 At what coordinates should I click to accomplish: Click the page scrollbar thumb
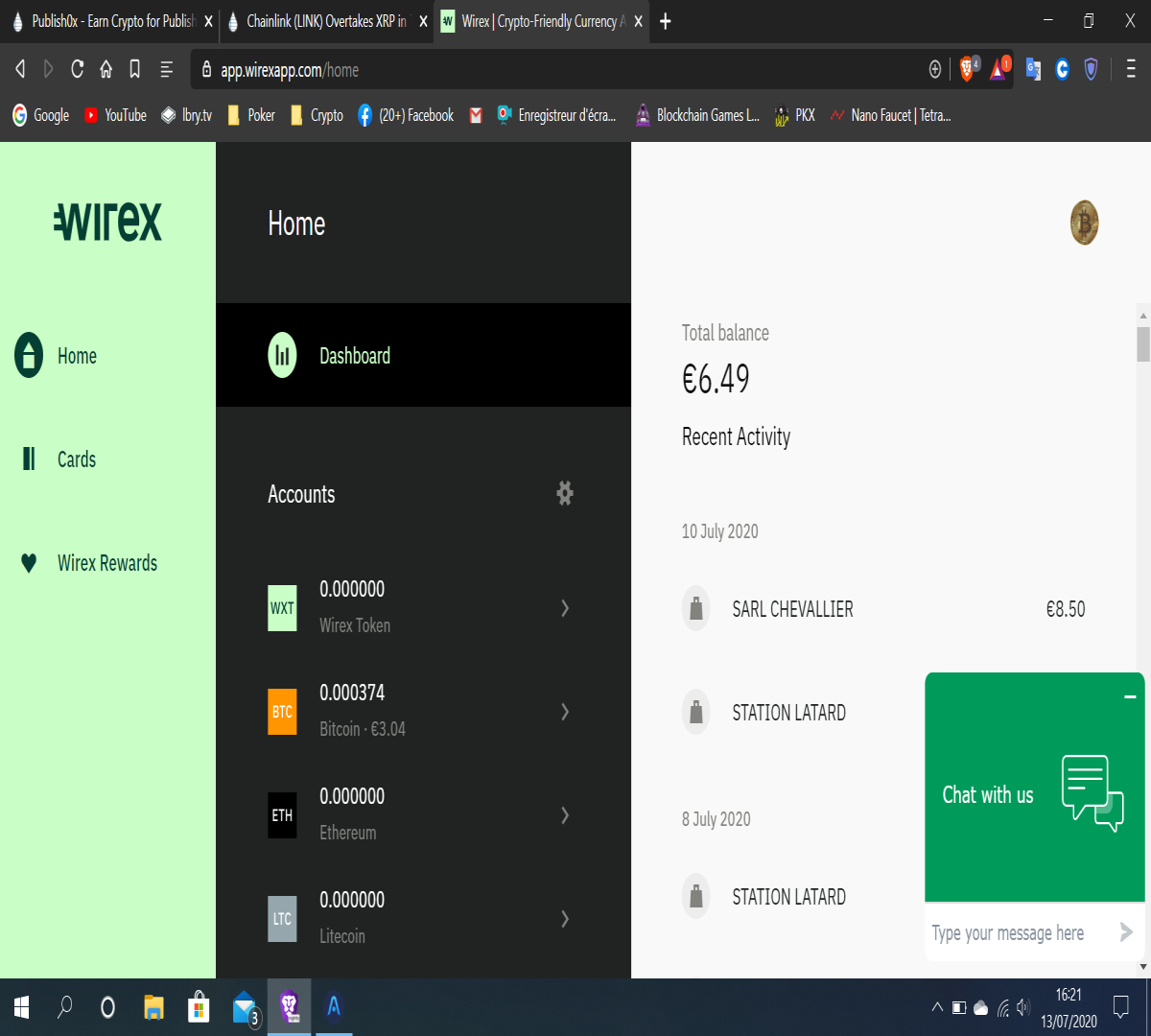(1143, 344)
